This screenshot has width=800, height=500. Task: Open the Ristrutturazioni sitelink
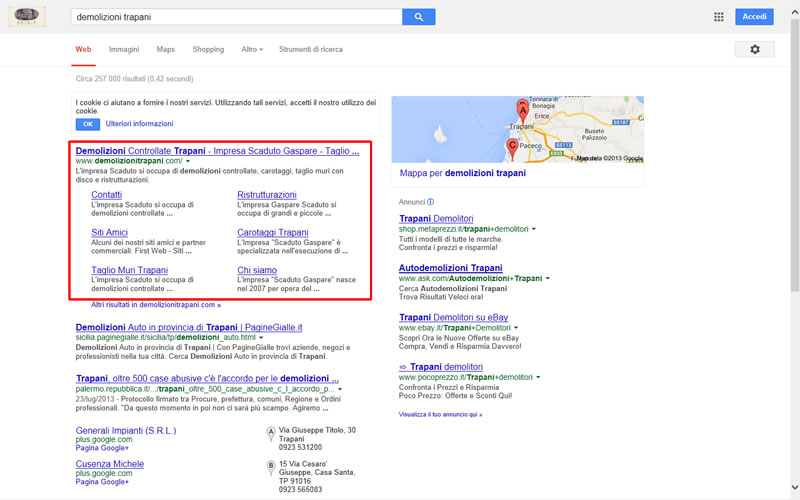[x=267, y=195]
